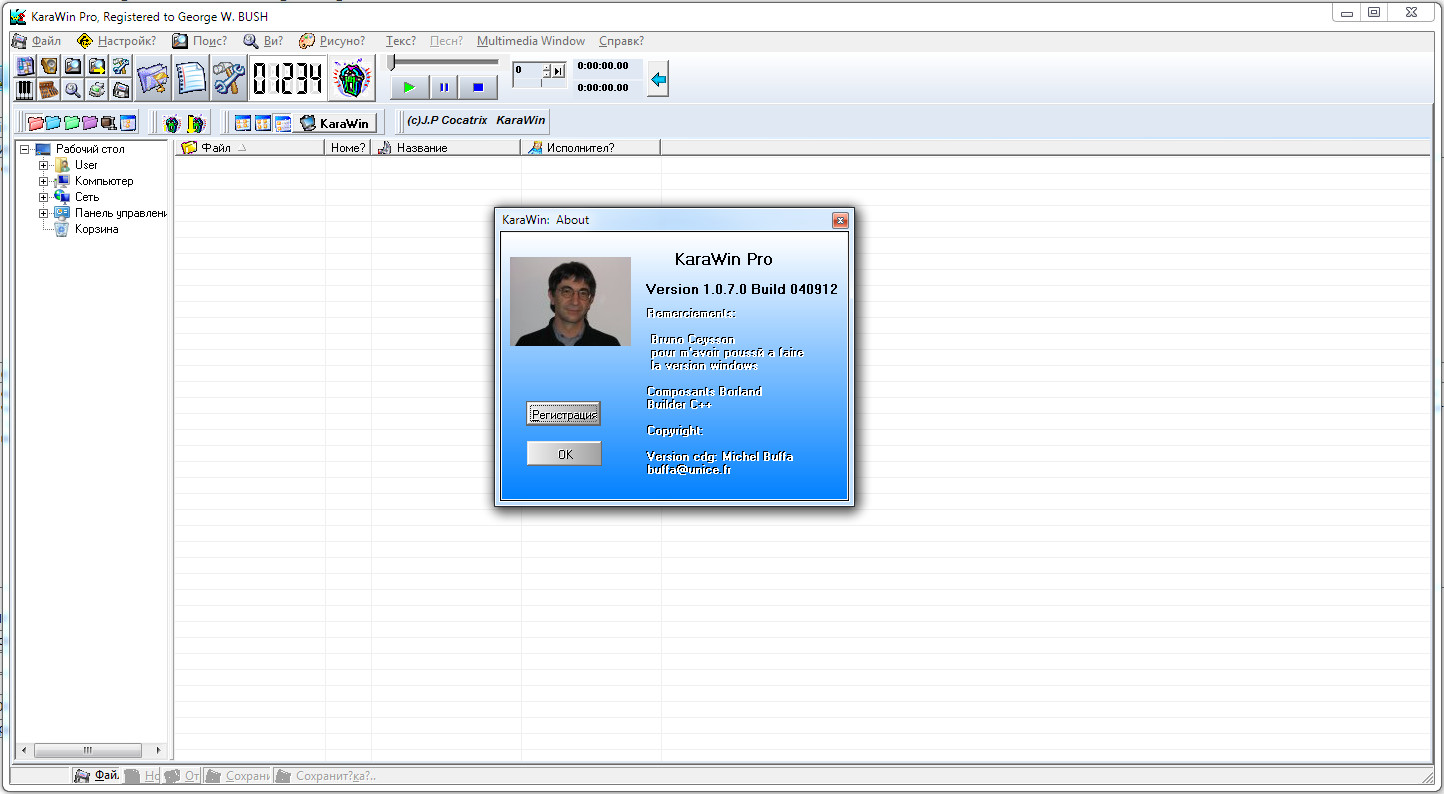This screenshot has height=794, width=1444.
Task: Click the large lined notepad icon
Action: coord(190,79)
